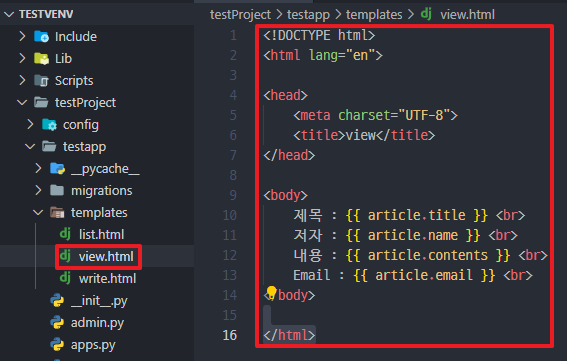Expand the config folder chevron
The width and height of the screenshot is (567, 361).
30,124
